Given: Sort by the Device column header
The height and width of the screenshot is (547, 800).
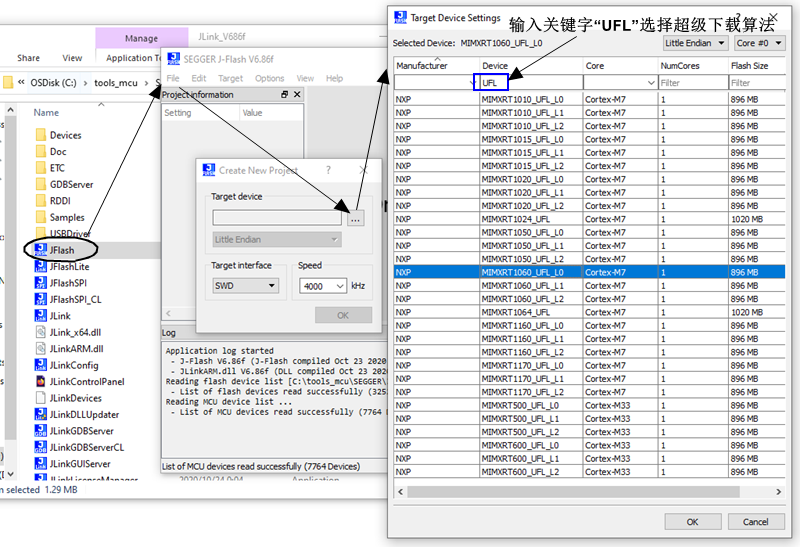Looking at the screenshot, I should click(x=531, y=65).
